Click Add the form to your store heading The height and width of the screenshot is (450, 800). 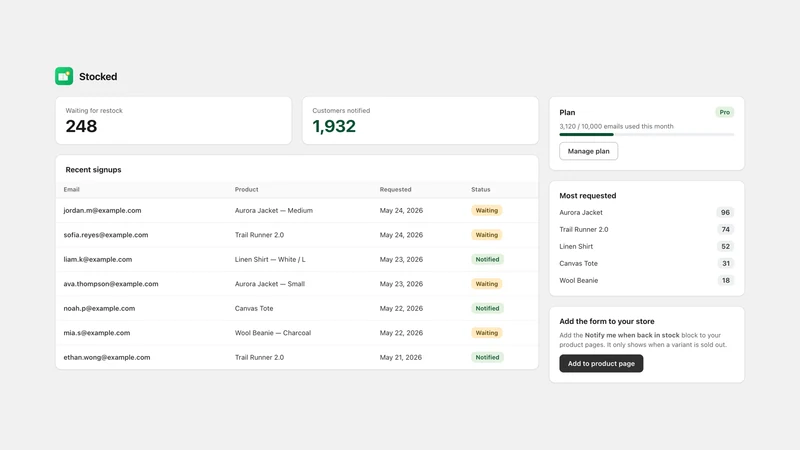pos(607,321)
